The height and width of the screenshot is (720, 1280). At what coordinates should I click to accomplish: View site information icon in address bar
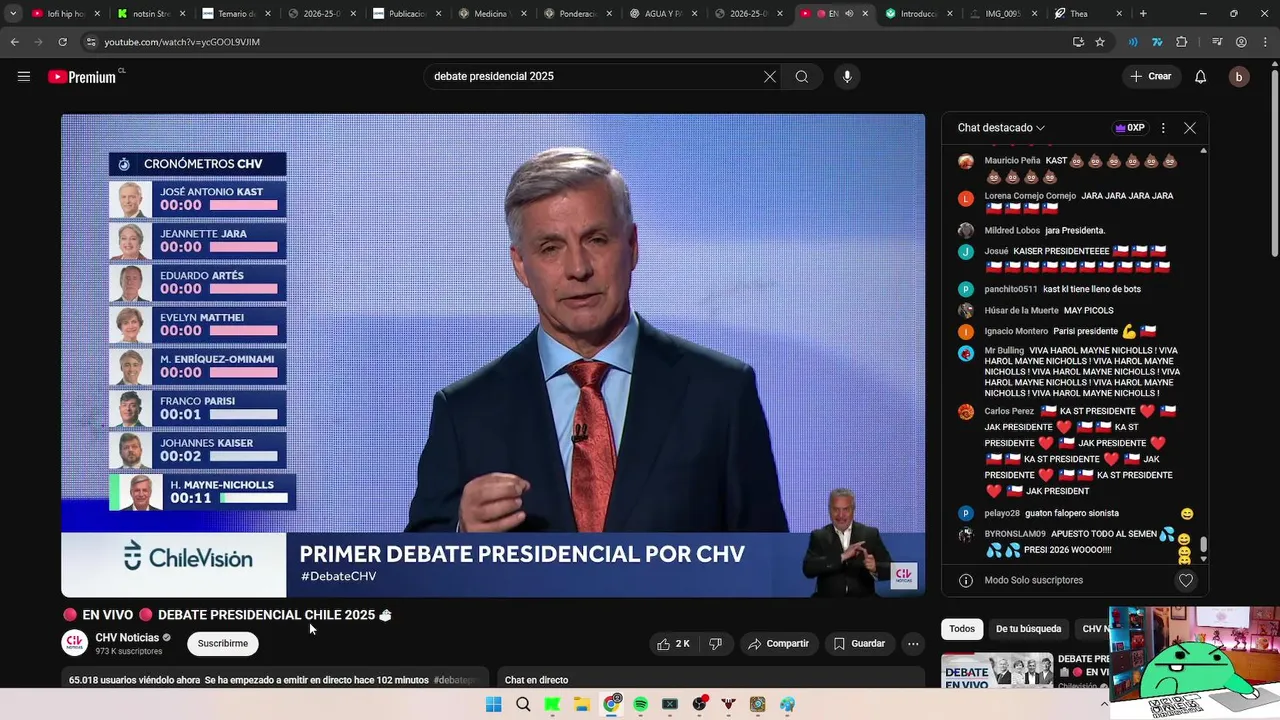click(x=91, y=42)
